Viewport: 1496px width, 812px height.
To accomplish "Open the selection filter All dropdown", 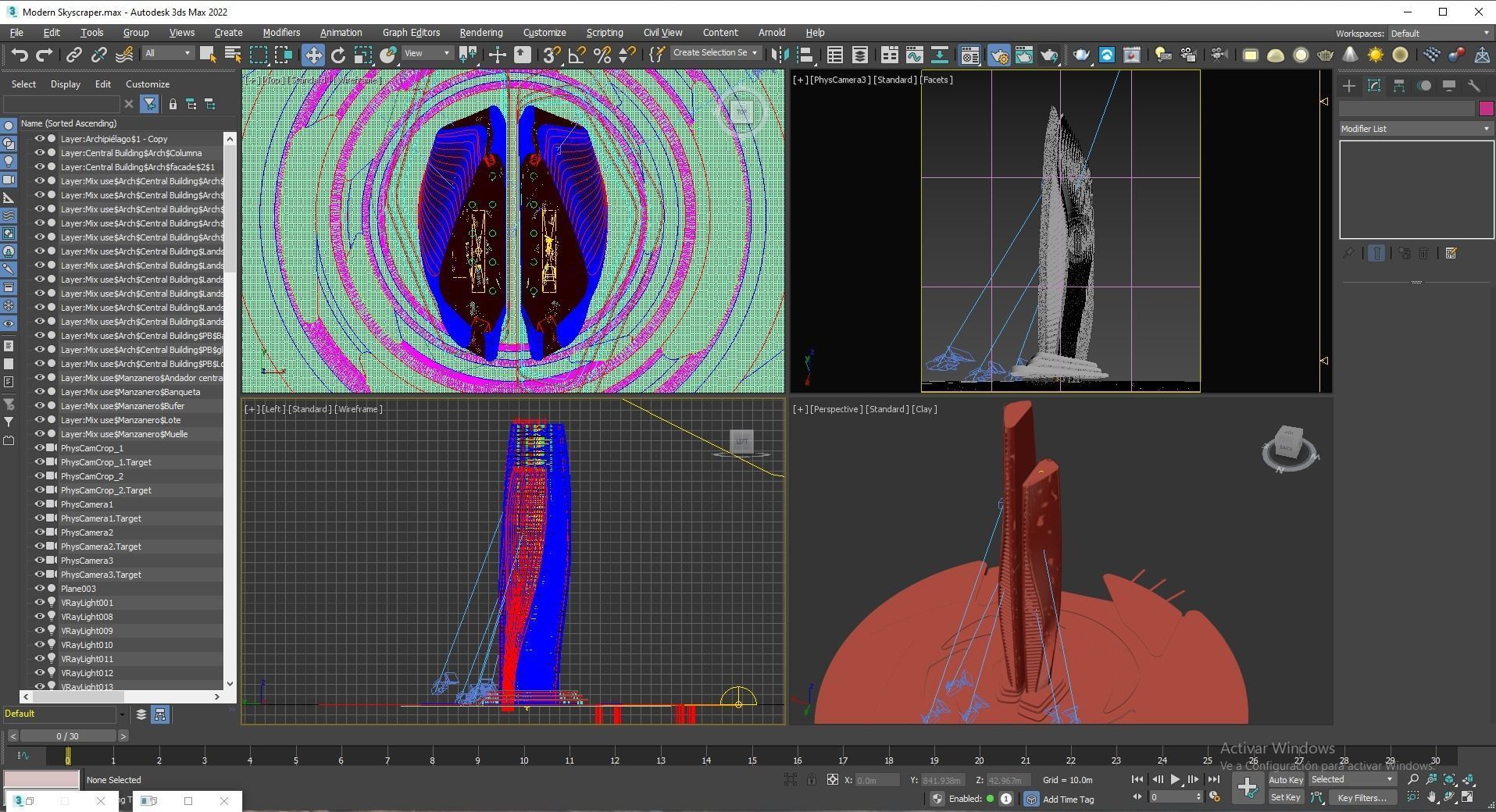I will coord(167,53).
